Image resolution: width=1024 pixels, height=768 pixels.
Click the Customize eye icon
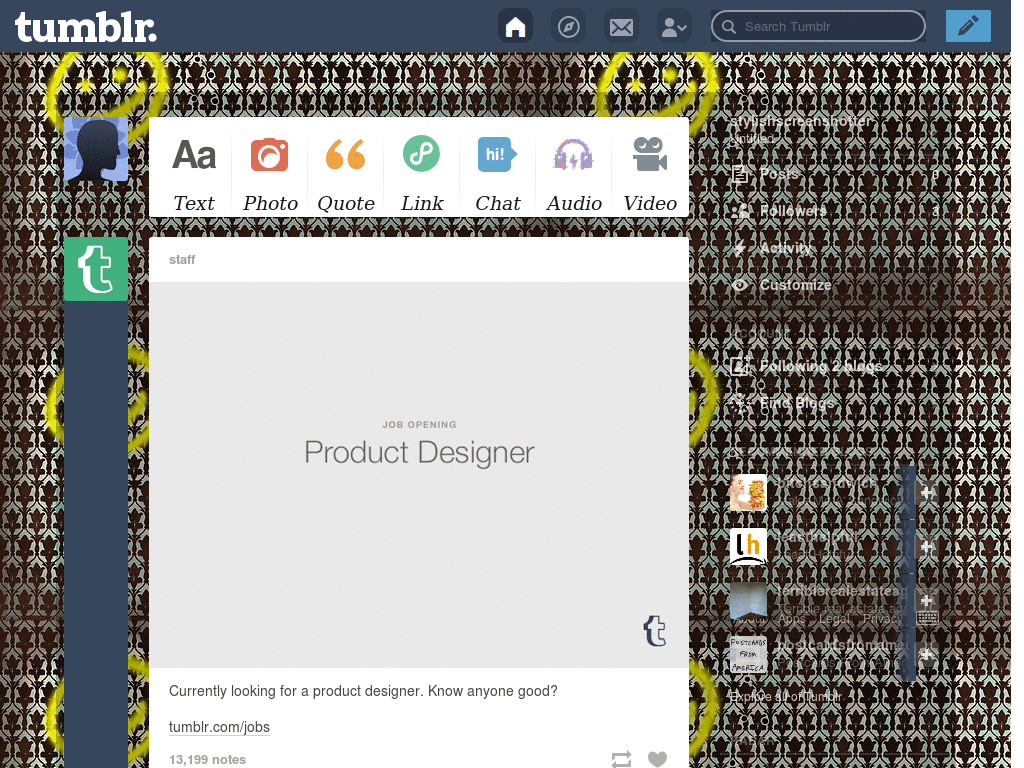pos(740,285)
